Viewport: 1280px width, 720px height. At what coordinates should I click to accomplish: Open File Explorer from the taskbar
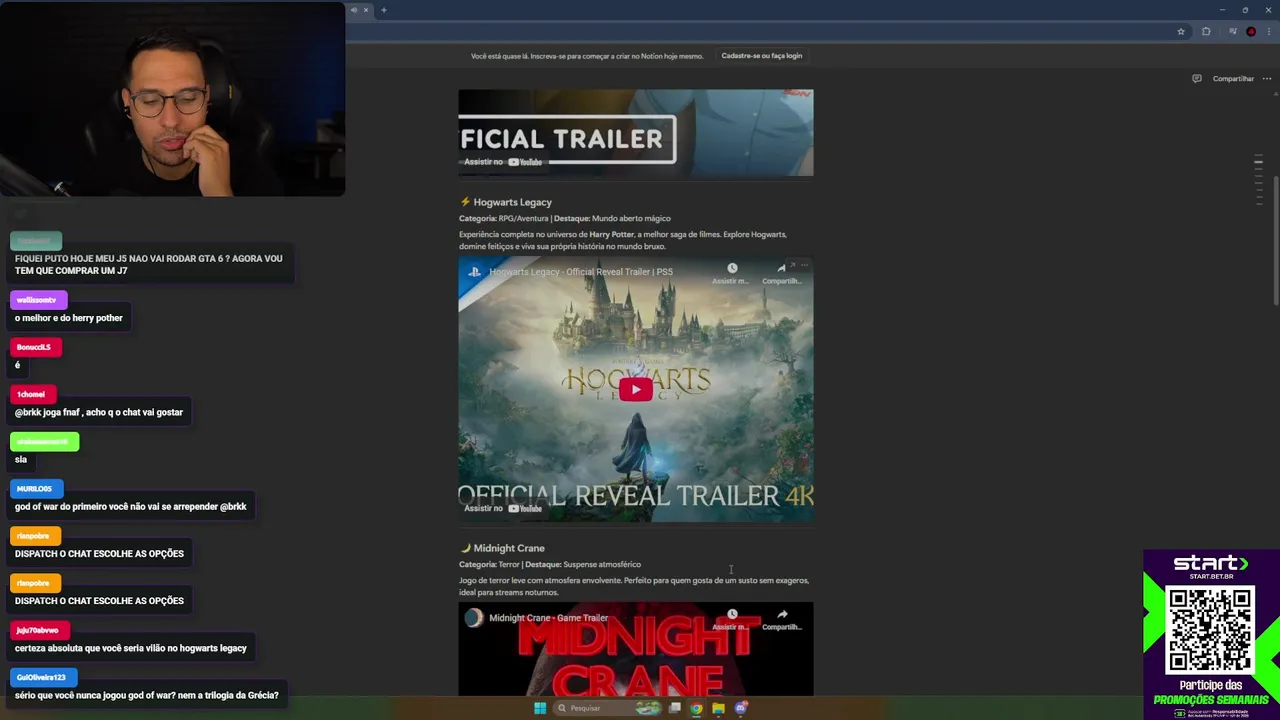718,708
